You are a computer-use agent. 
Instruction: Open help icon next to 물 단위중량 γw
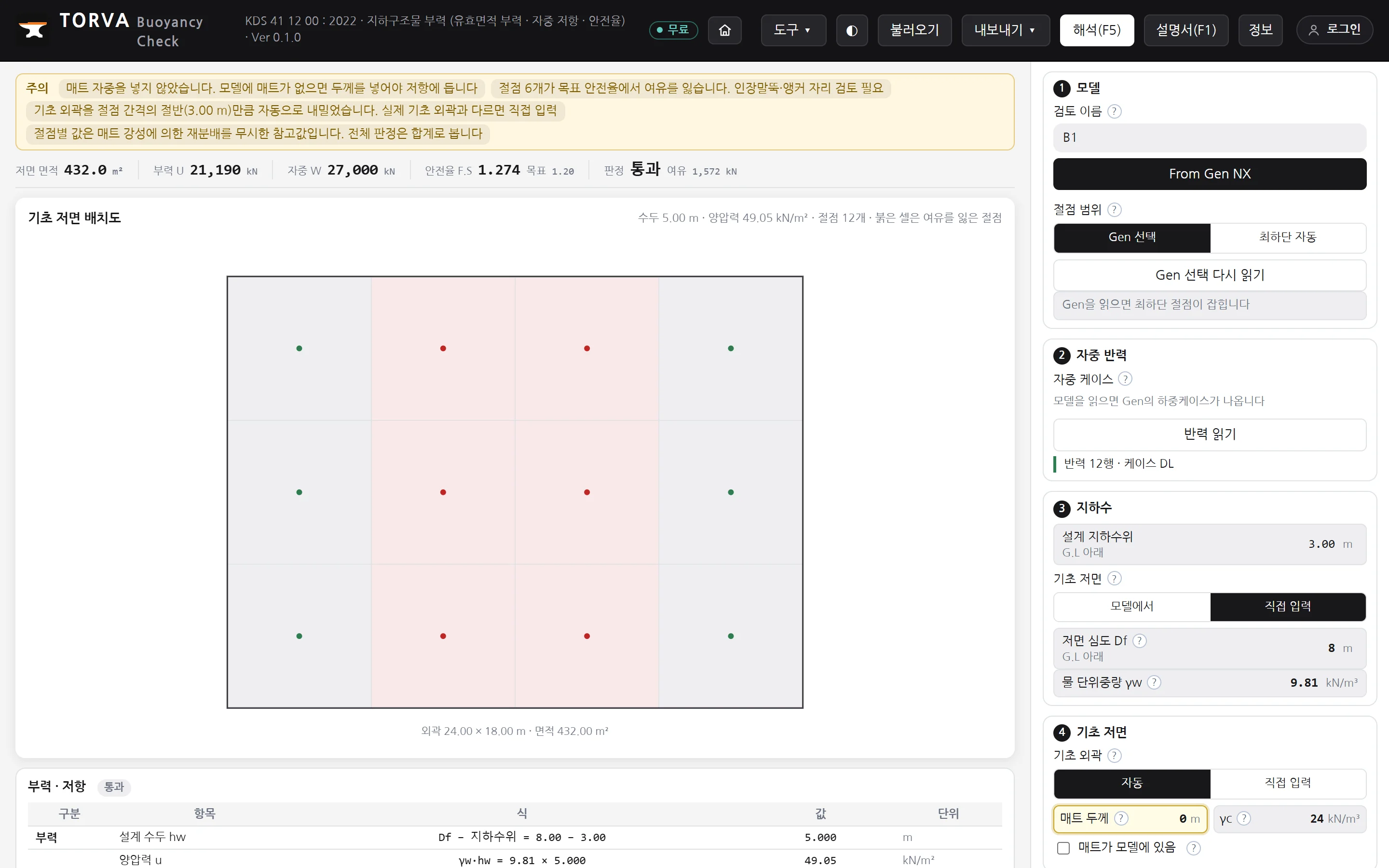[x=1154, y=682]
